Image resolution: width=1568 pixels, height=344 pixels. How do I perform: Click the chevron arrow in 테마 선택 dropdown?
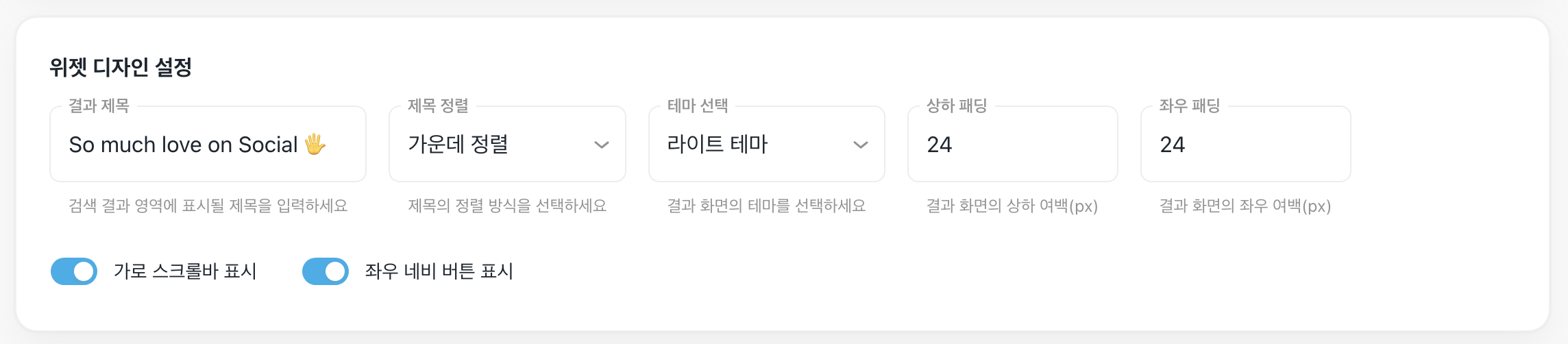tap(860, 145)
